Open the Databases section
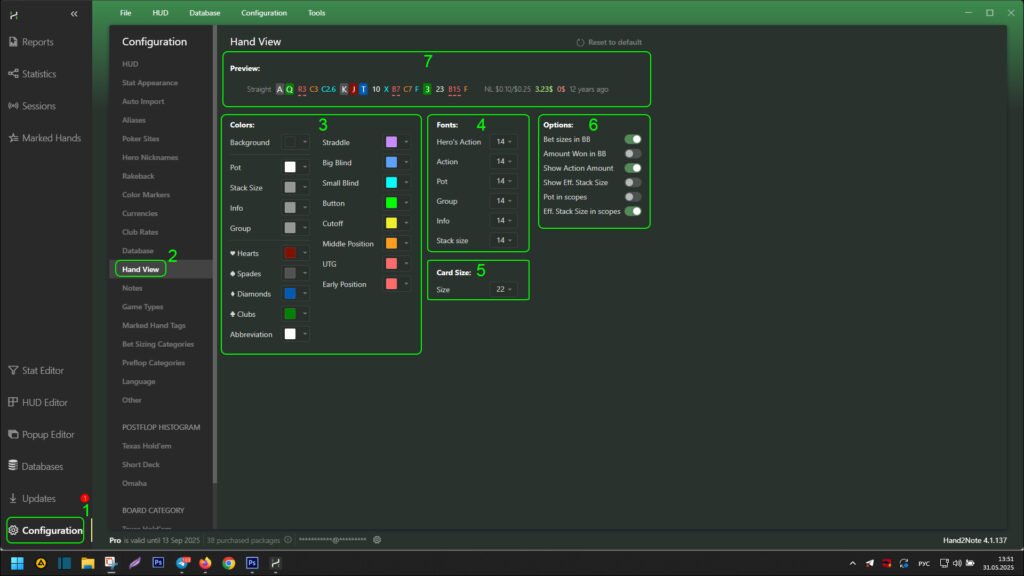Screen dimensions: 1024x576 click(x=42, y=466)
